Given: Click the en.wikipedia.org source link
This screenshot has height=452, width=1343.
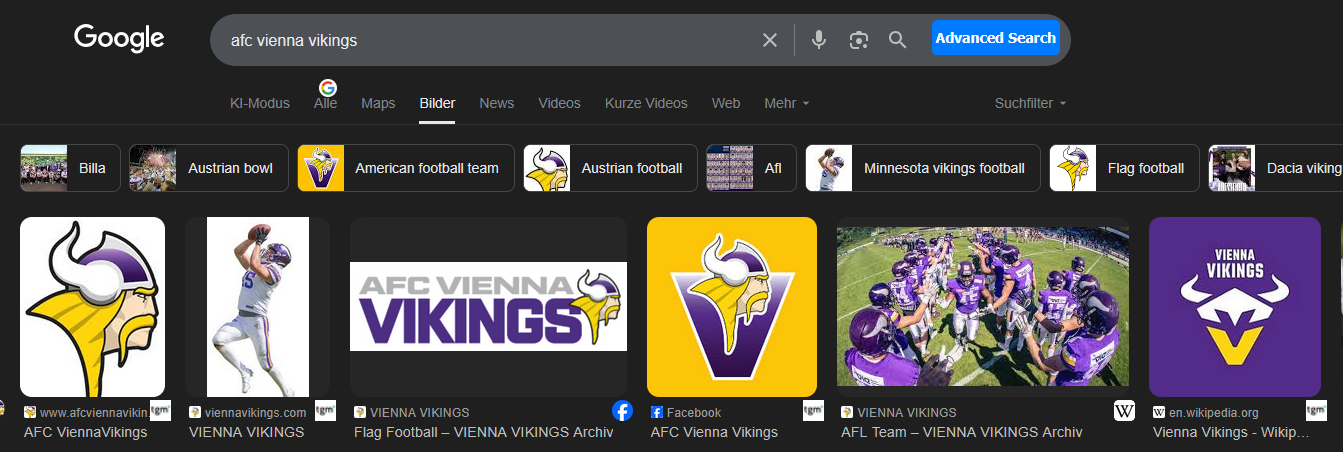Looking at the screenshot, I should pyautogui.click(x=1214, y=412).
